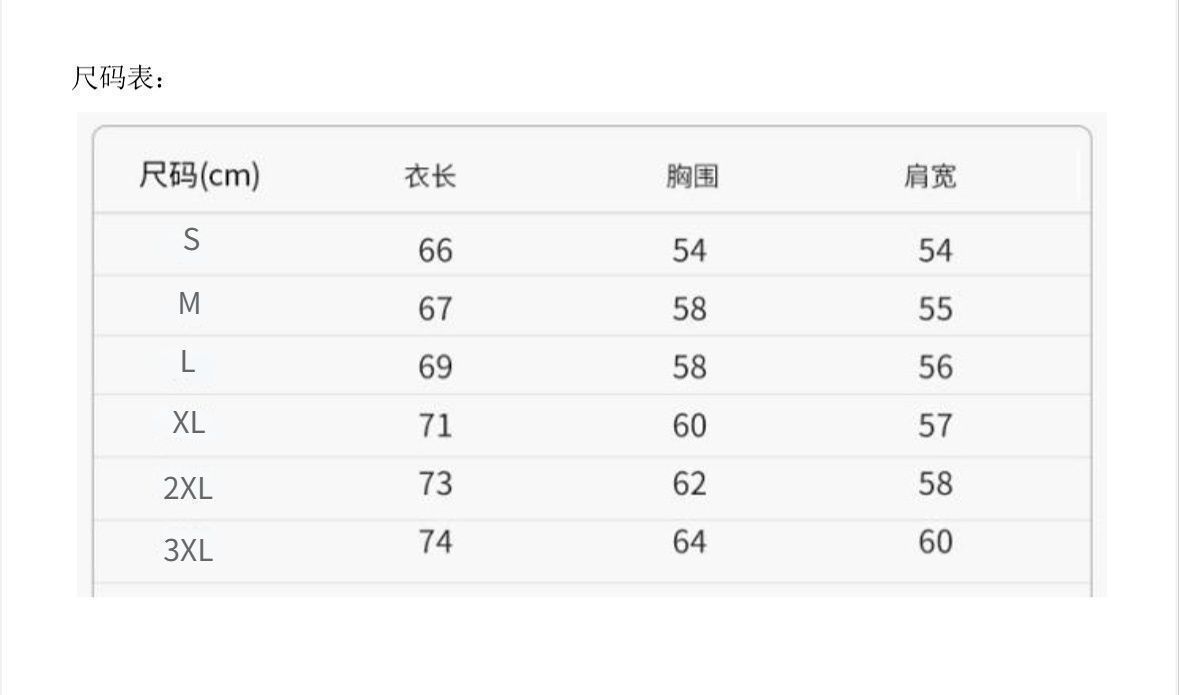
Task: Click the 胸围 column header
Action: [x=692, y=177]
